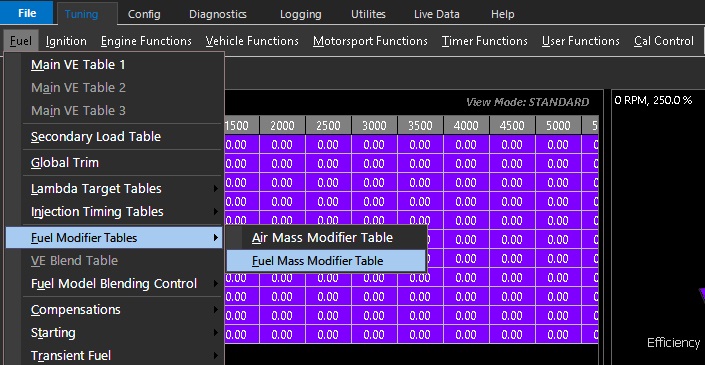Expand Fuel Model Blending Control submenu
Screen dimensions: 705x365
tap(115, 284)
